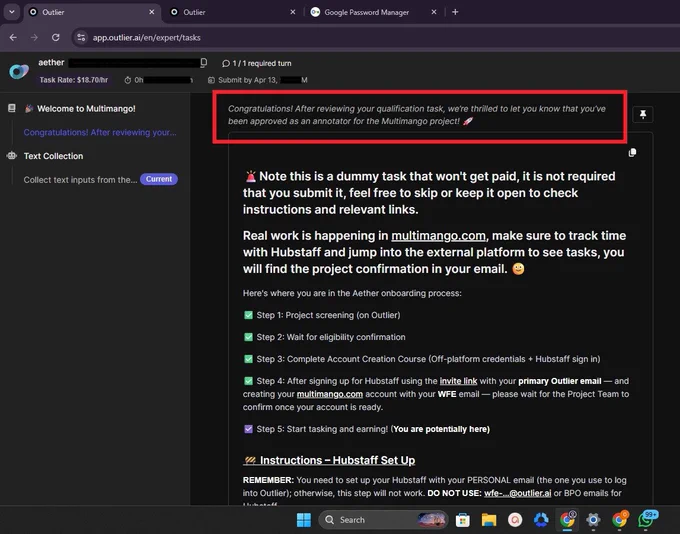Open the multimango.com link in bold paragraph
680x534 pixels.
(438, 236)
